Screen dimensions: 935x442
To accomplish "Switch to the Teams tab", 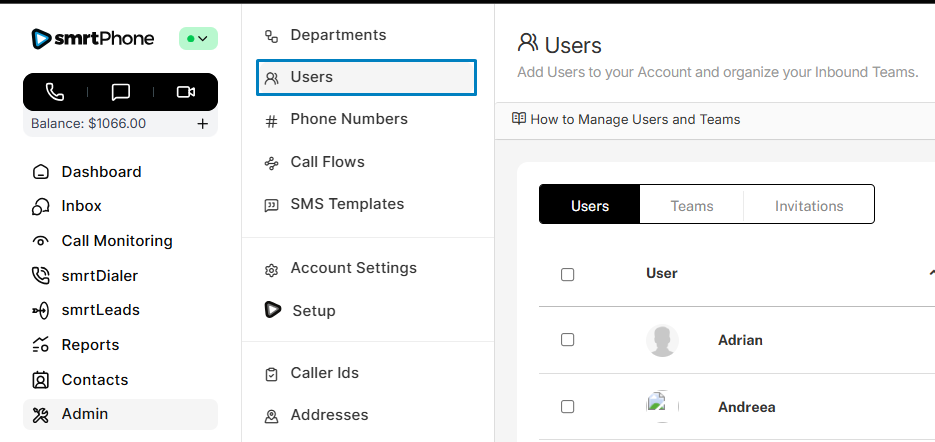I will 692,206.
